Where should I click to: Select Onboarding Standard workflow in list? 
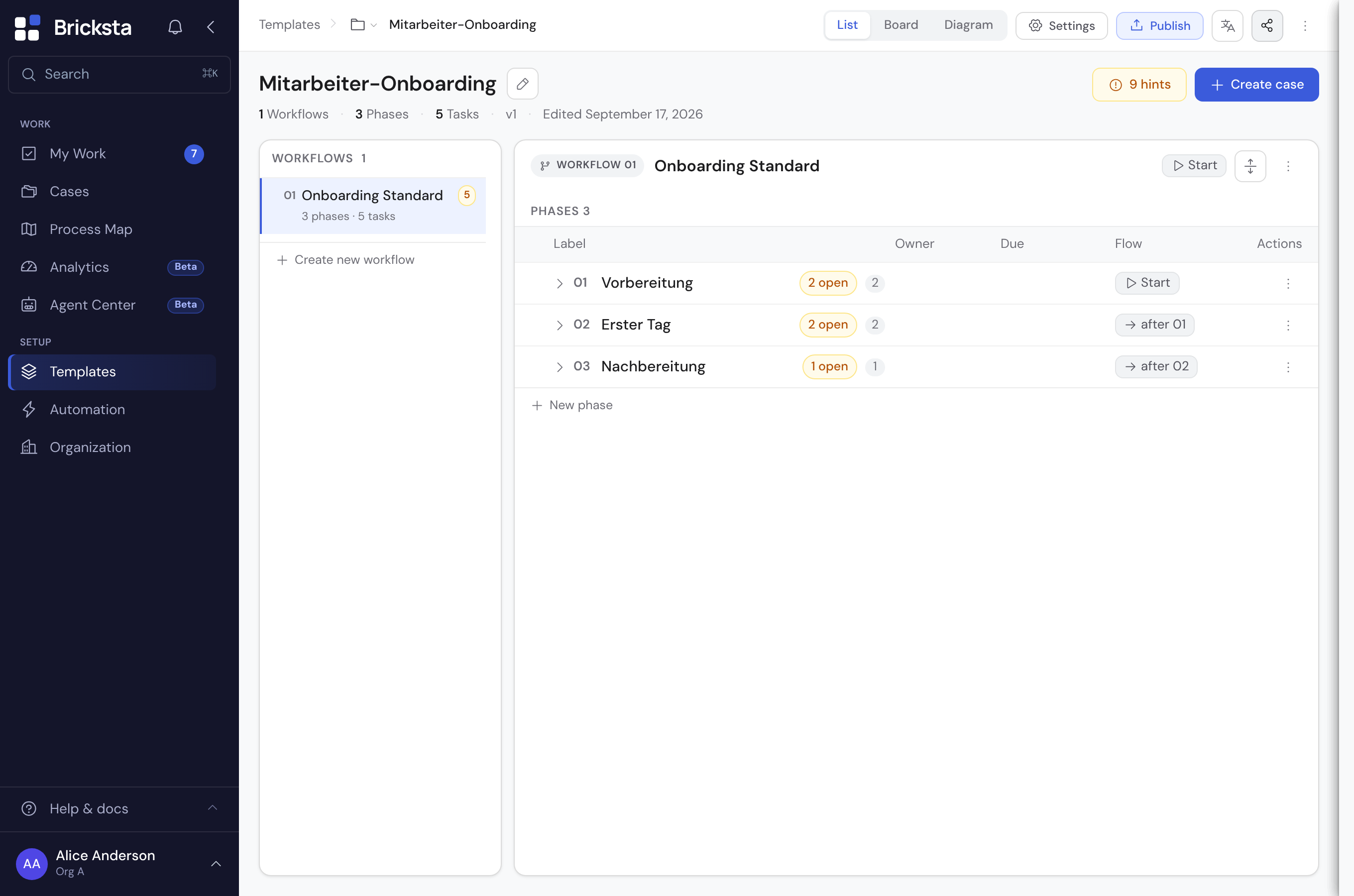tap(373, 205)
